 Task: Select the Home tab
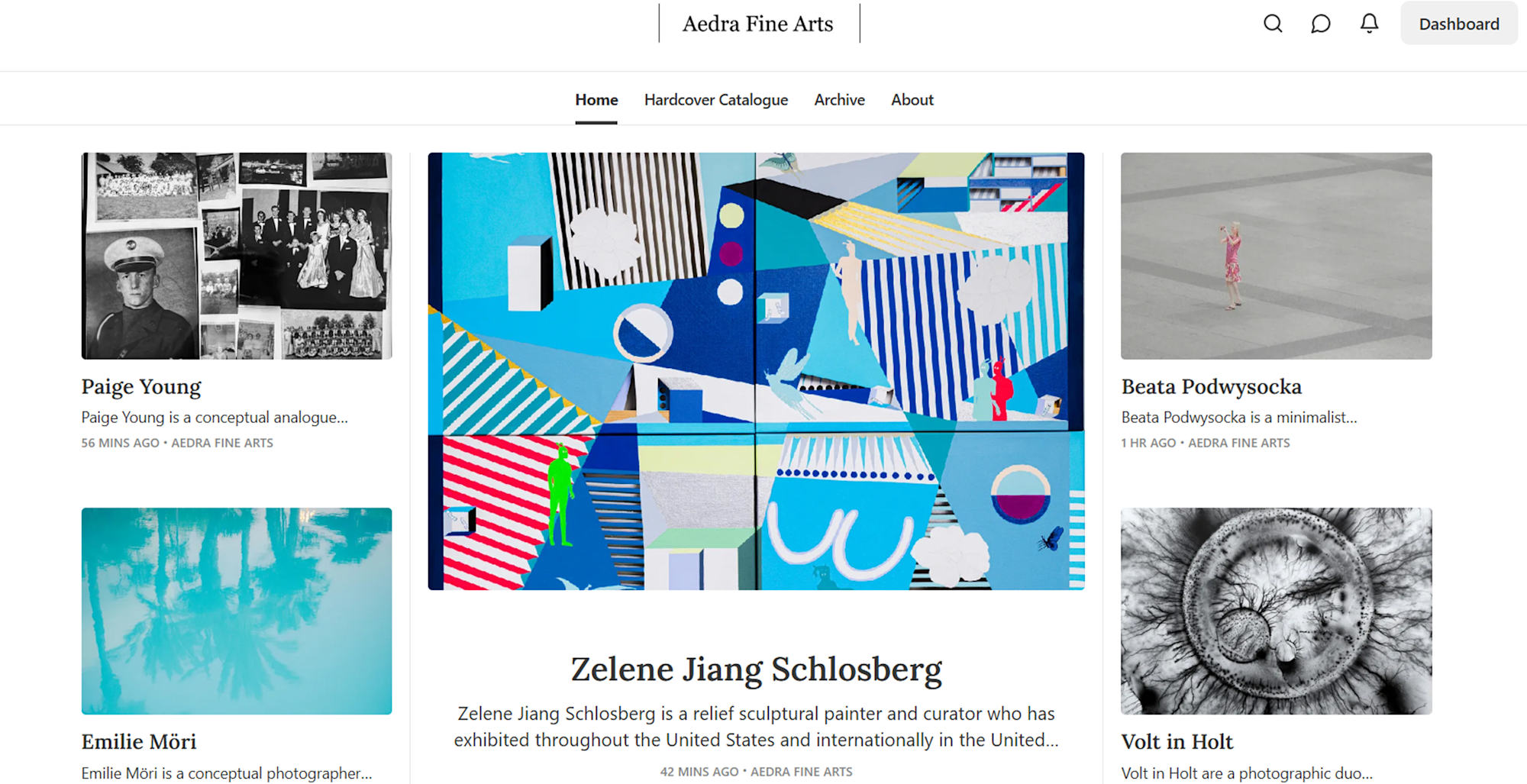[x=596, y=100]
